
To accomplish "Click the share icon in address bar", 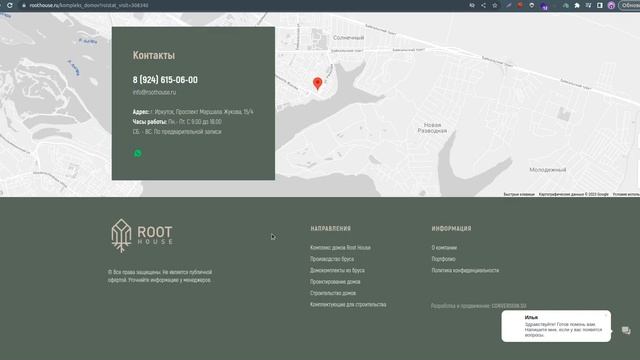I will (483, 5).
